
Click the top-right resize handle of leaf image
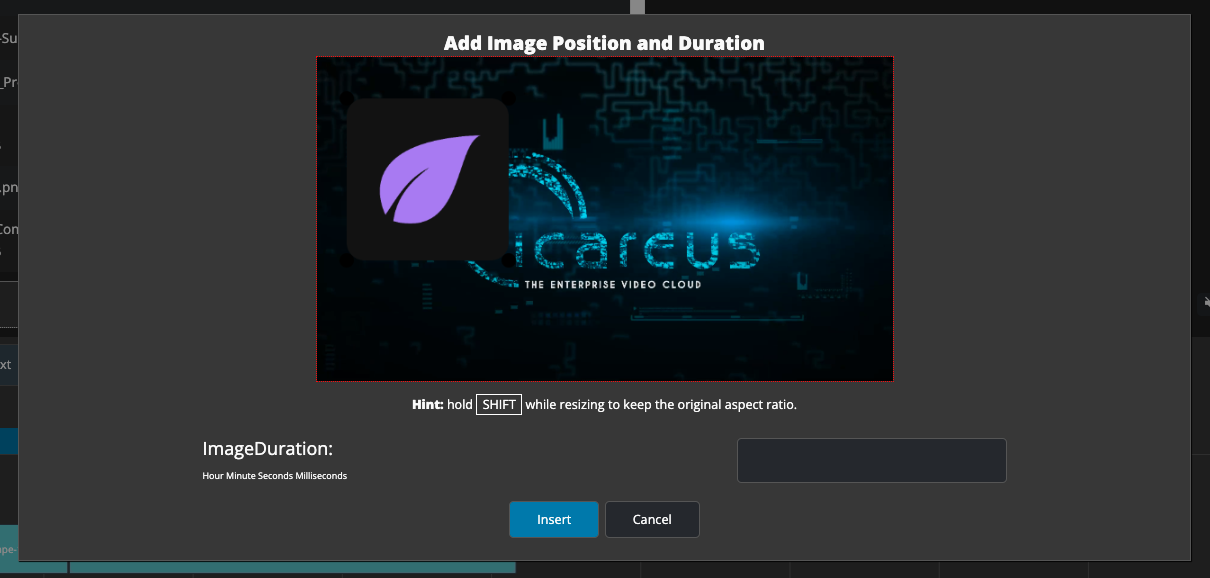pos(508,98)
